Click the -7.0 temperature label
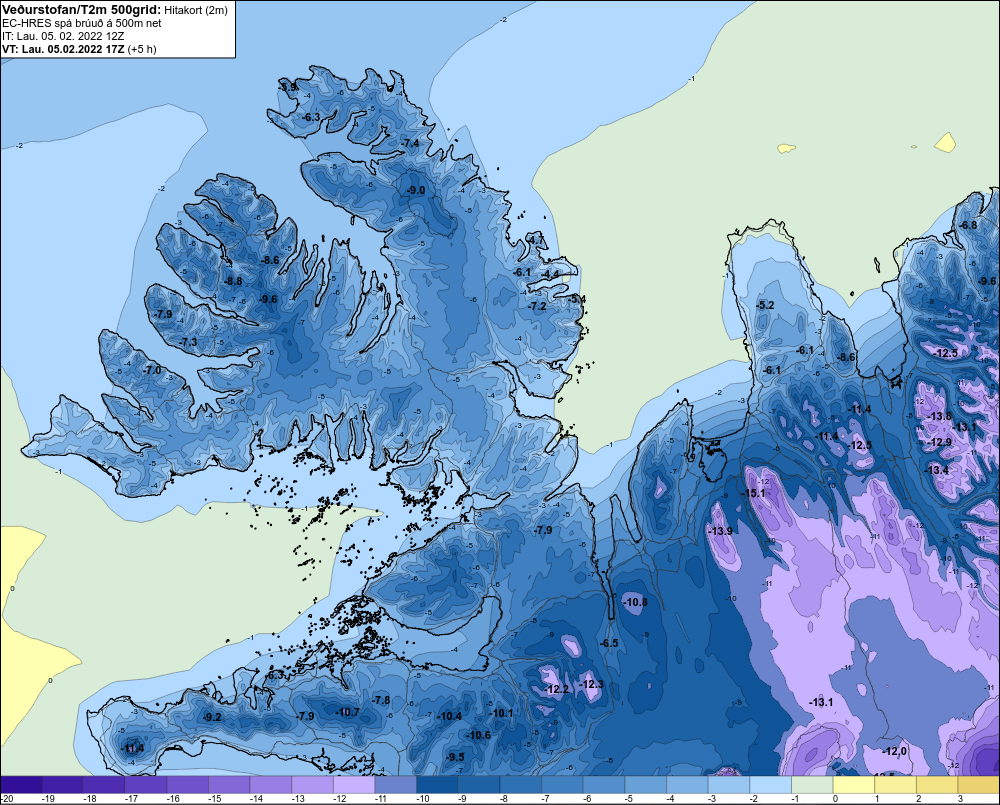Image resolution: width=1000 pixels, height=805 pixels. pos(152,370)
